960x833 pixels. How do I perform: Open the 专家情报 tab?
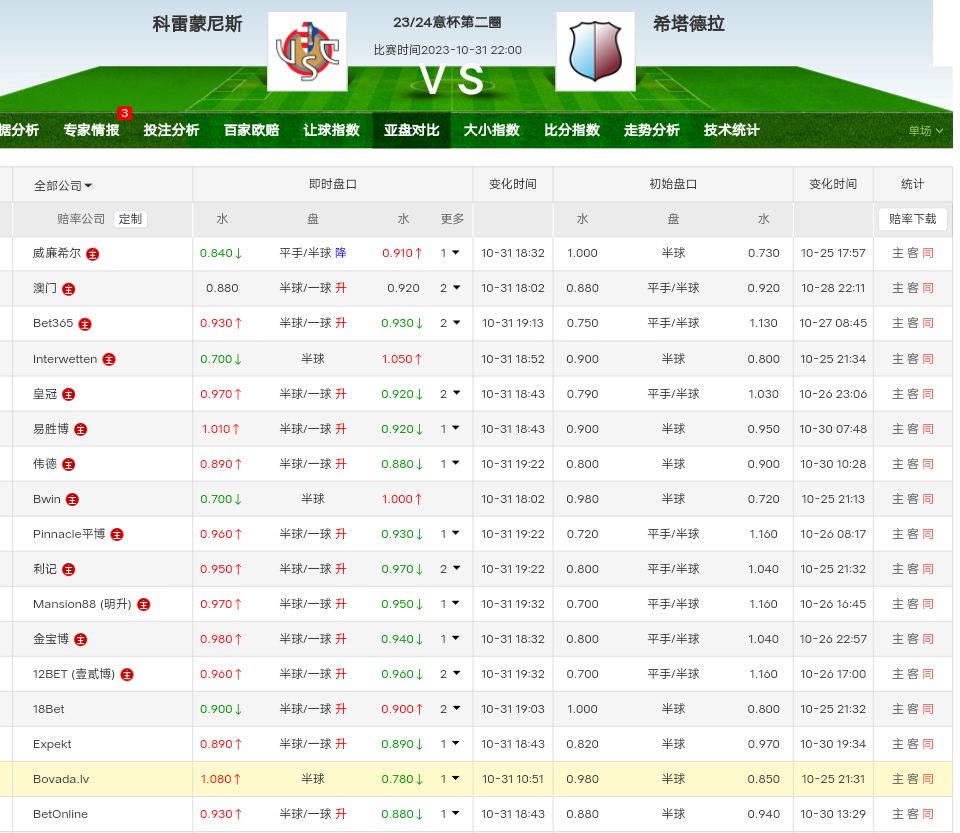[x=91, y=130]
